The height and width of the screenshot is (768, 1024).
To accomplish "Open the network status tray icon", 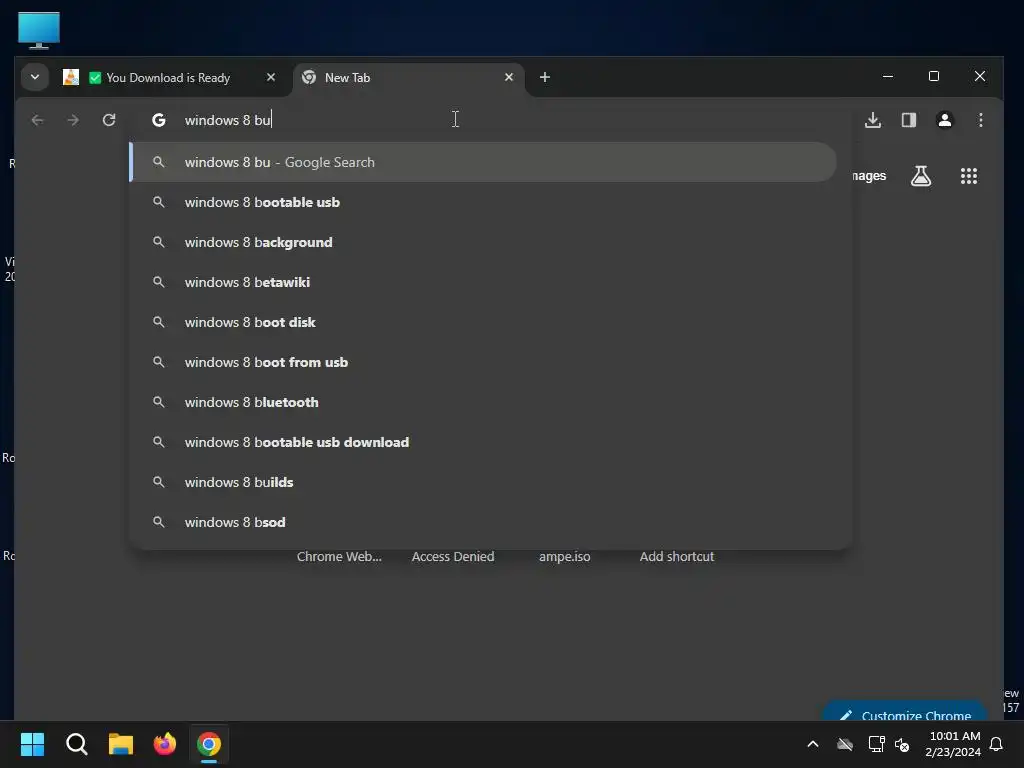I will click(x=876, y=744).
